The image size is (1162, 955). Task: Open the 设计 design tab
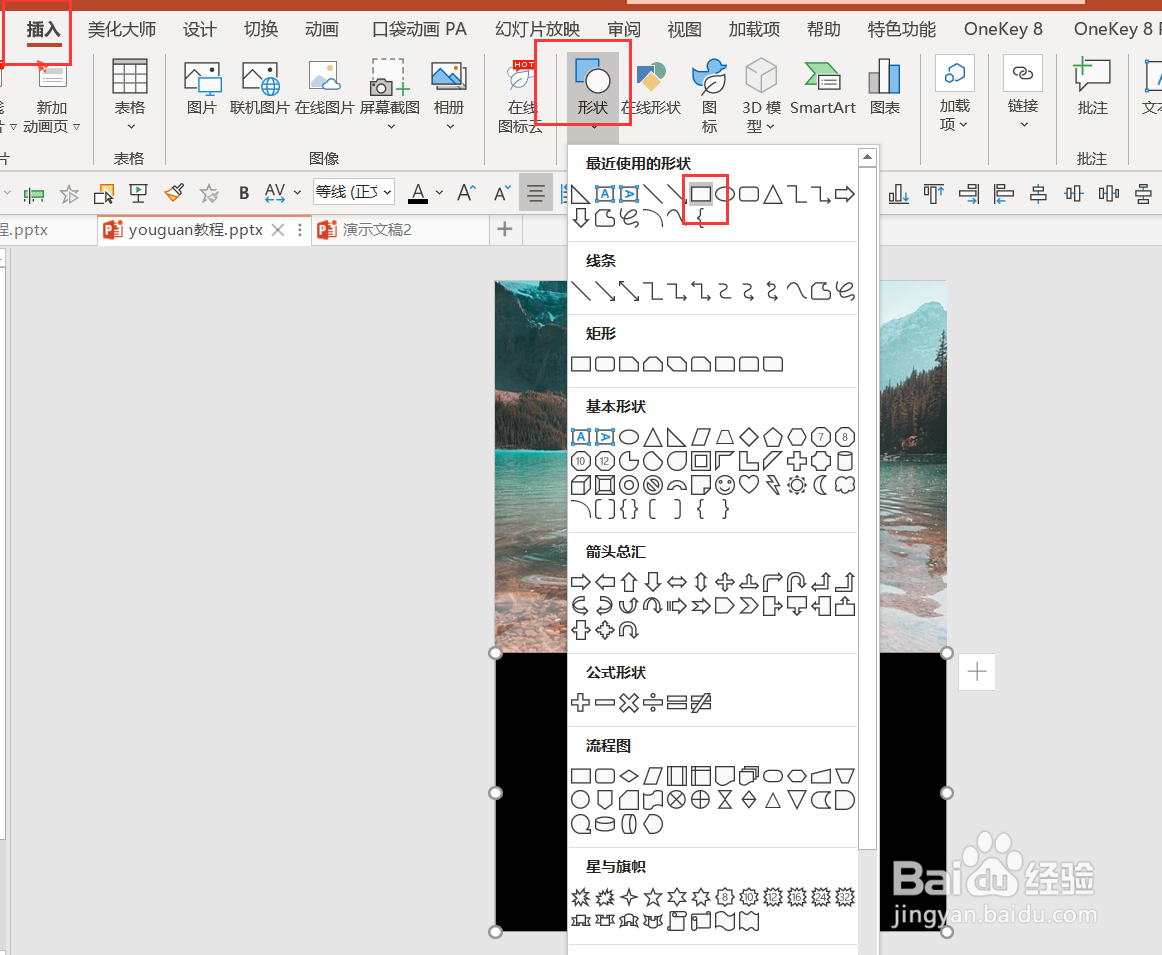point(199,30)
